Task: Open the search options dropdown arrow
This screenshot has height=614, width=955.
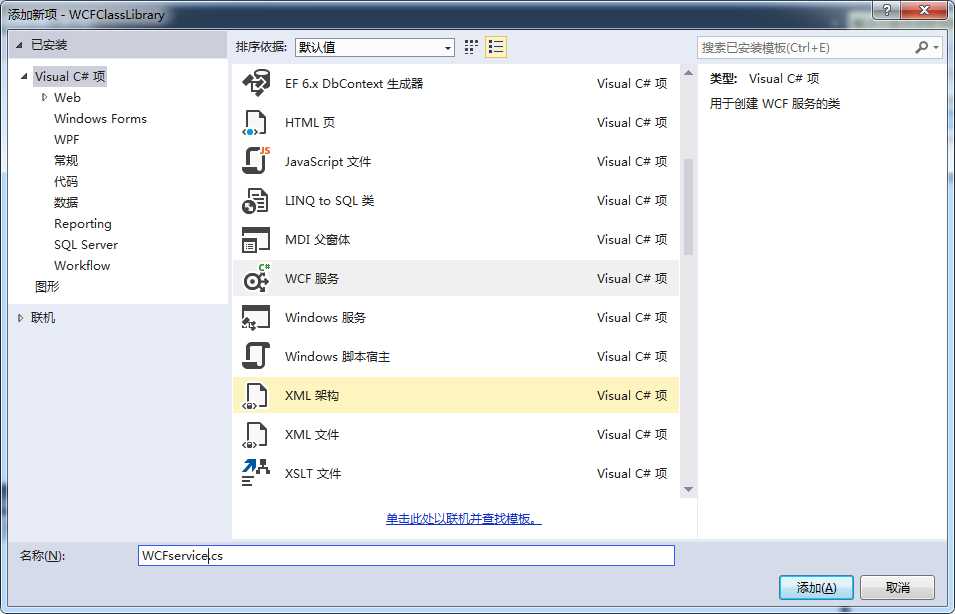Action: point(936,47)
